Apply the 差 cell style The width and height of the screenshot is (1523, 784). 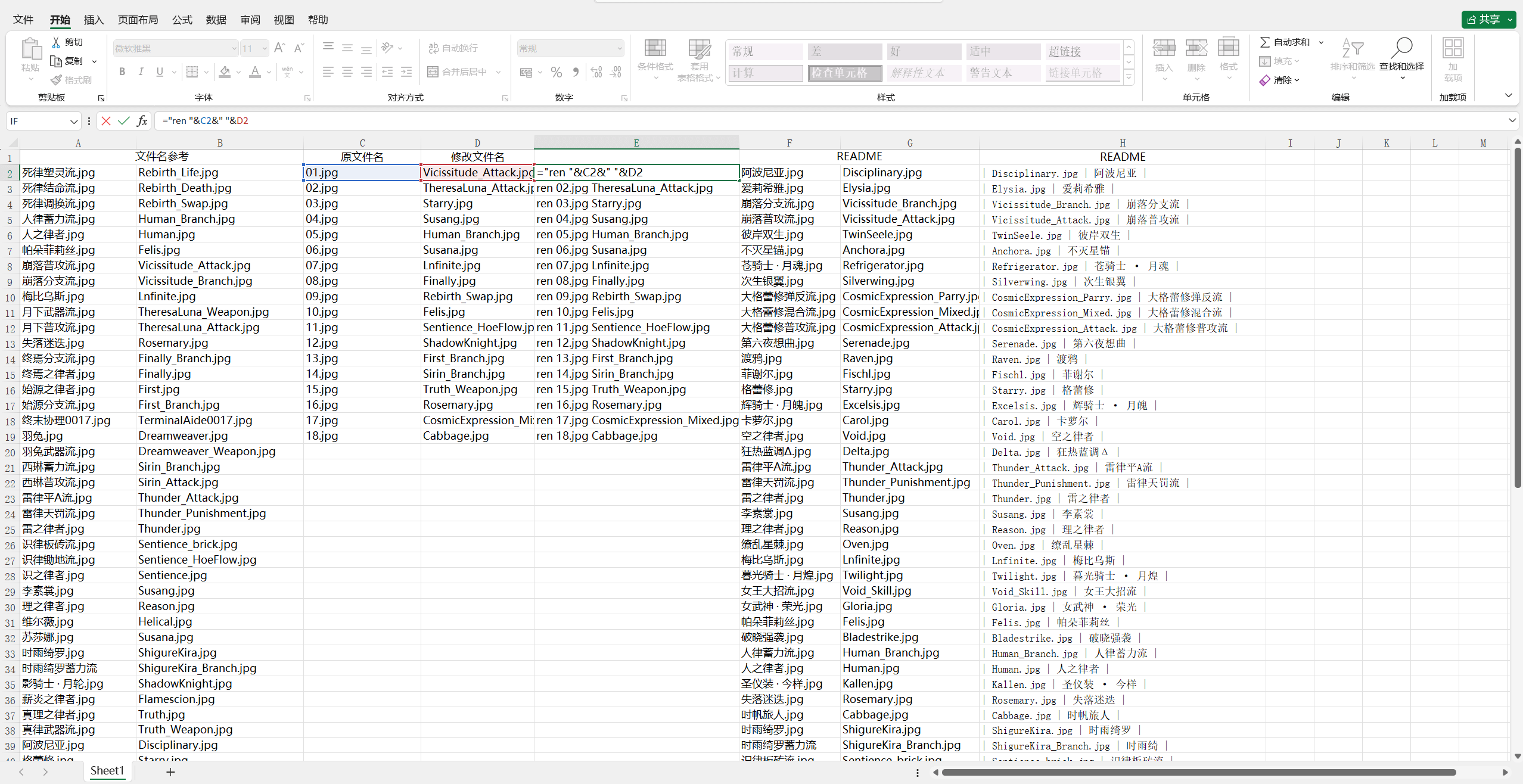click(x=844, y=51)
